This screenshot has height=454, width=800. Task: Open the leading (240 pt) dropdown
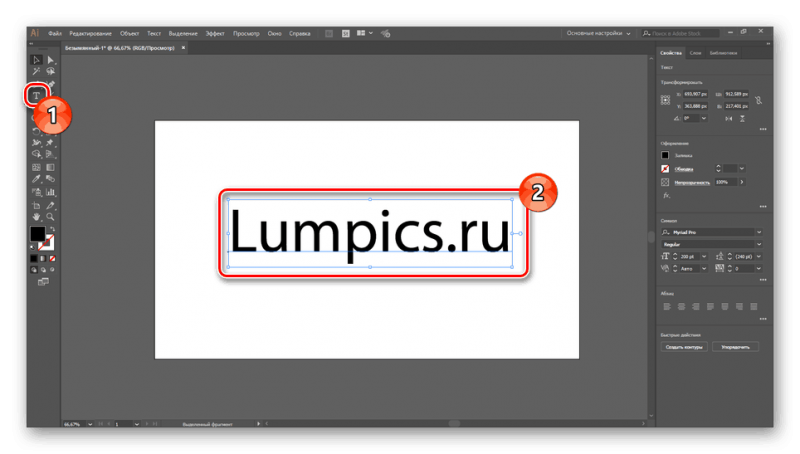759,257
